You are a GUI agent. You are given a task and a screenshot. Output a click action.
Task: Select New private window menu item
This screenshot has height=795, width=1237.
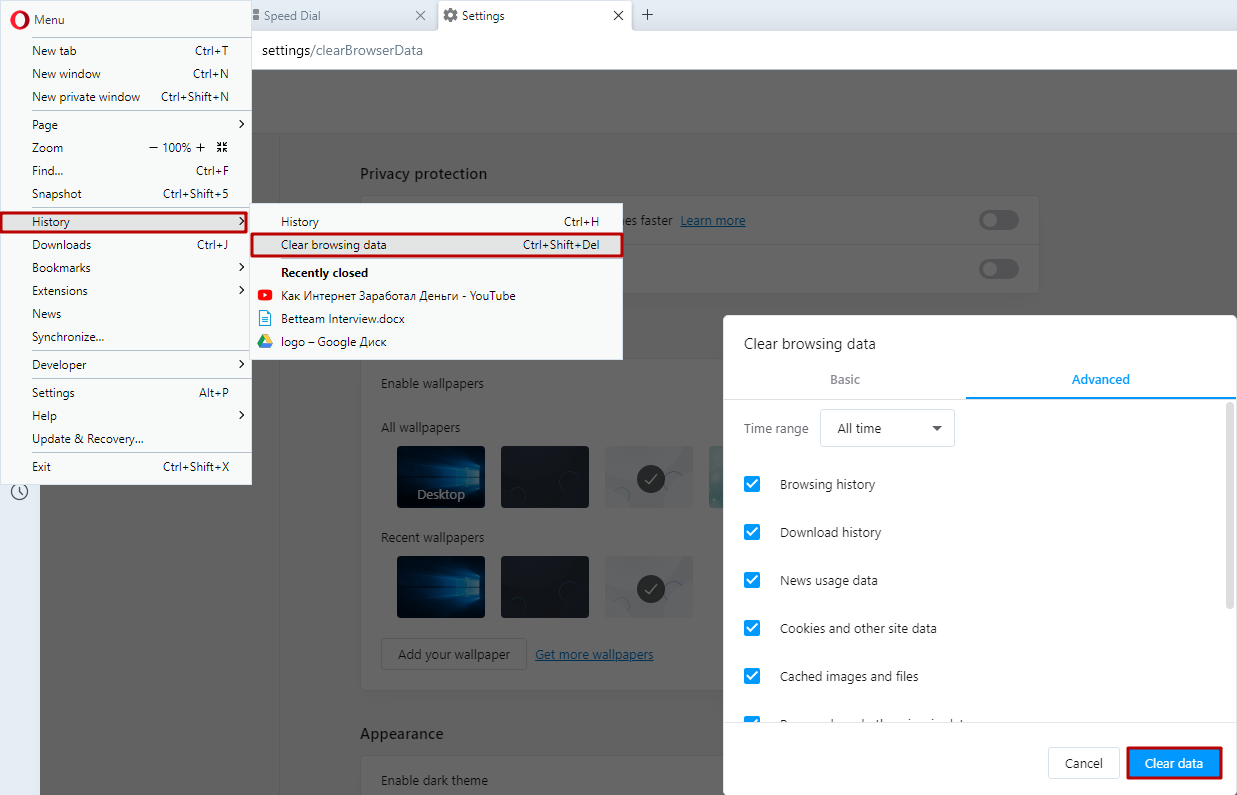pos(125,97)
